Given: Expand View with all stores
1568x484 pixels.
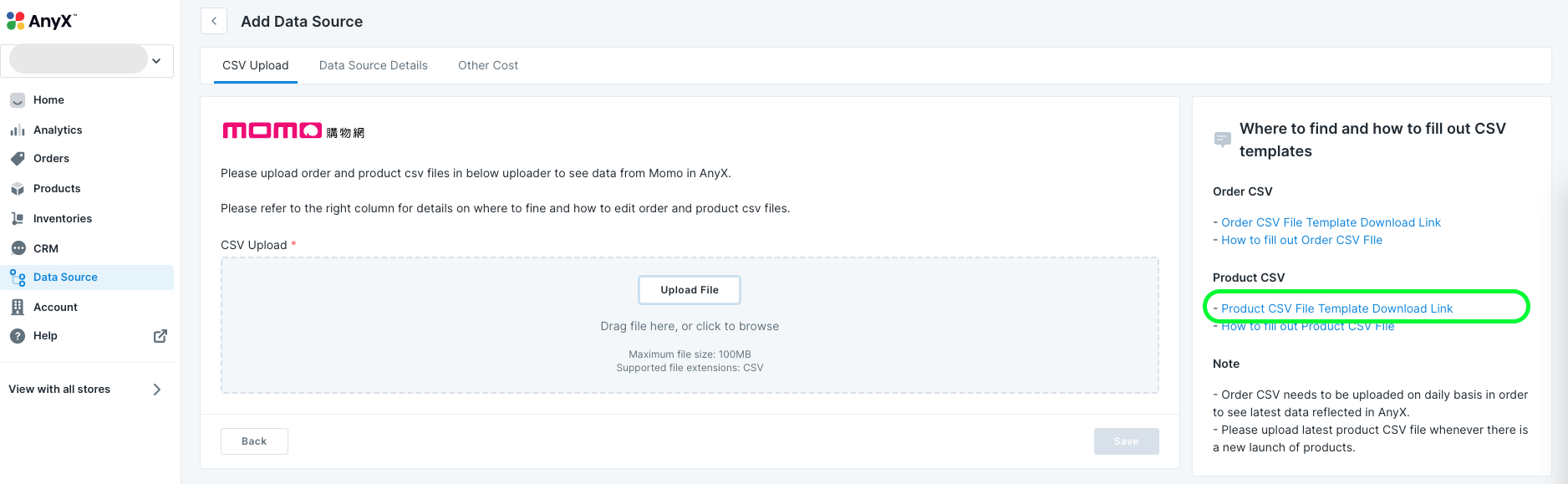Looking at the screenshot, I should 156,390.
